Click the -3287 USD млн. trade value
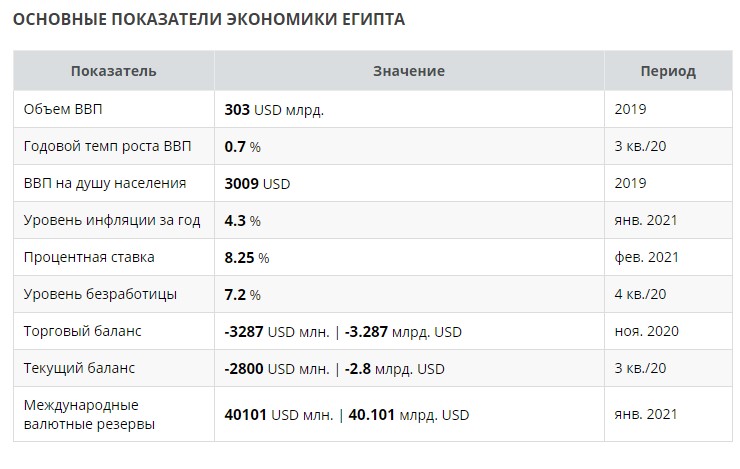Image resolution: width=740 pixels, height=469 pixels. coord(277,332)
